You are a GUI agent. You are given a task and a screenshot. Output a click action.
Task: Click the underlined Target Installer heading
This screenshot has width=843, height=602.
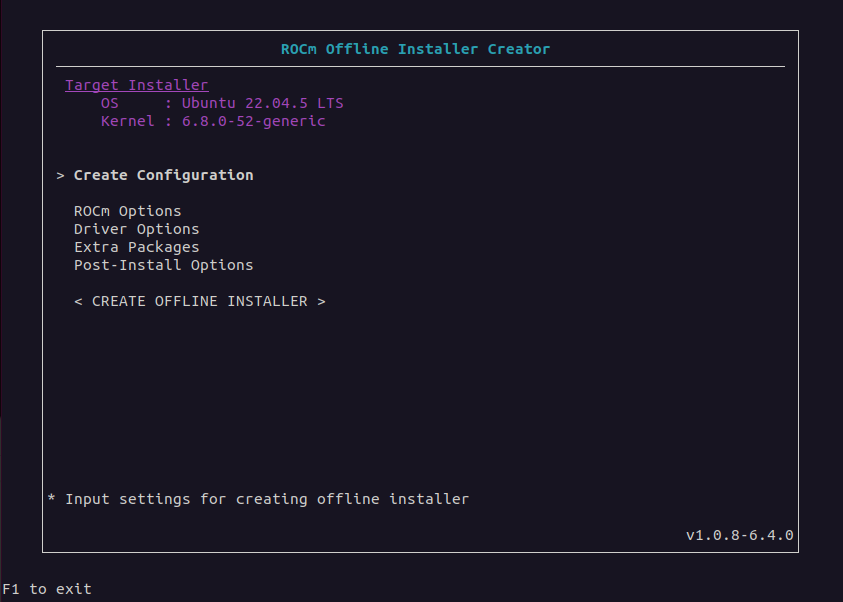tap(137, 85)
